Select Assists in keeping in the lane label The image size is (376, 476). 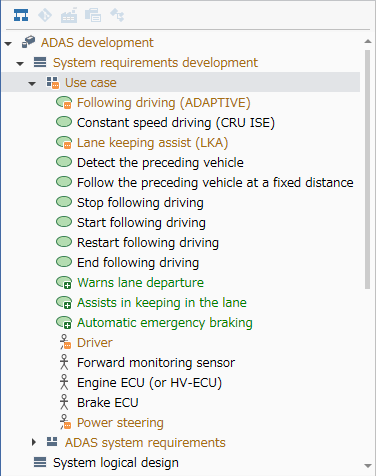[x=162, y=303]
